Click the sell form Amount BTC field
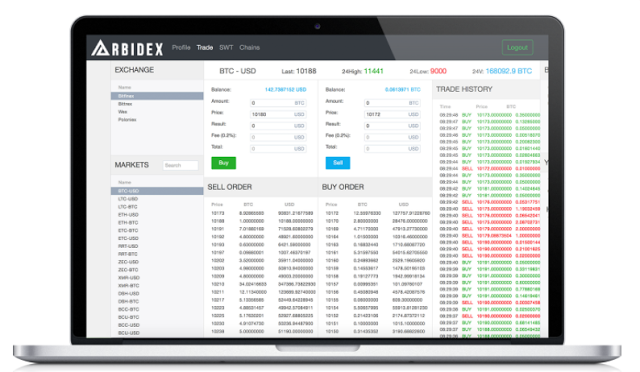 tap(392, 103)
